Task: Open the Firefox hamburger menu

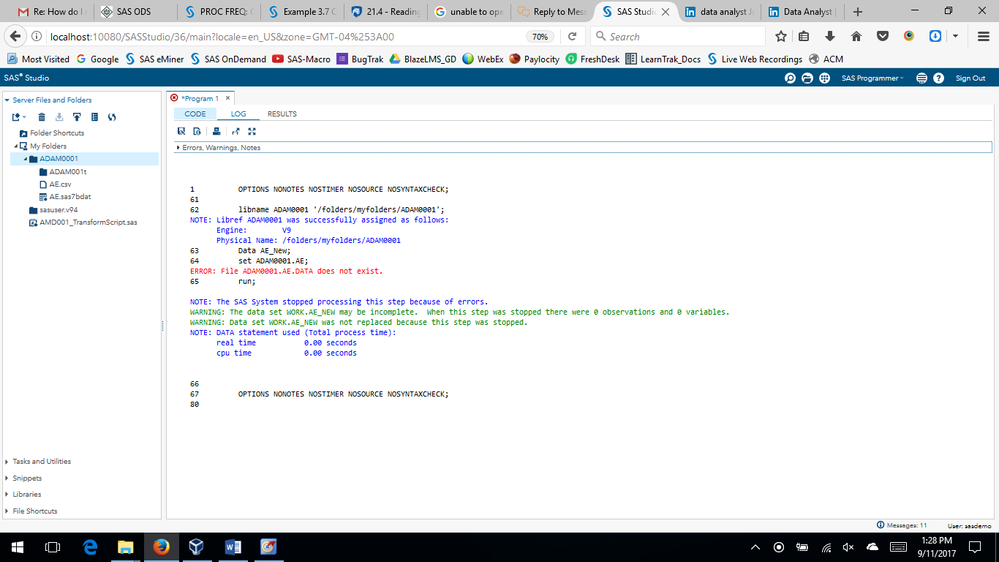Action: coord(983,36)
